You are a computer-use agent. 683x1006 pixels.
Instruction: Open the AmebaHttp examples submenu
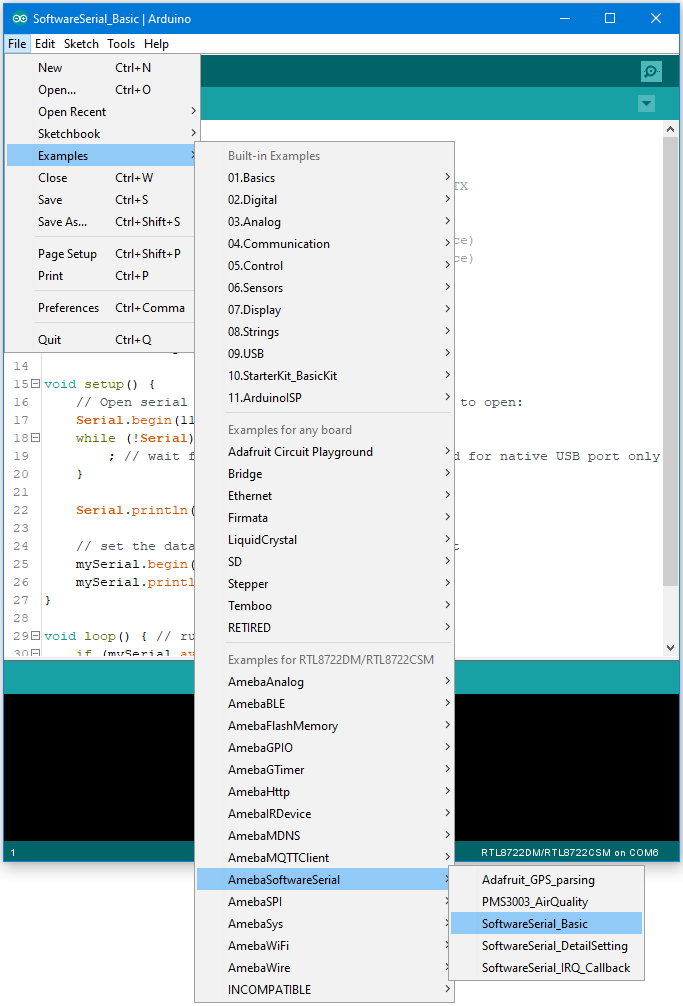[325, 792]
